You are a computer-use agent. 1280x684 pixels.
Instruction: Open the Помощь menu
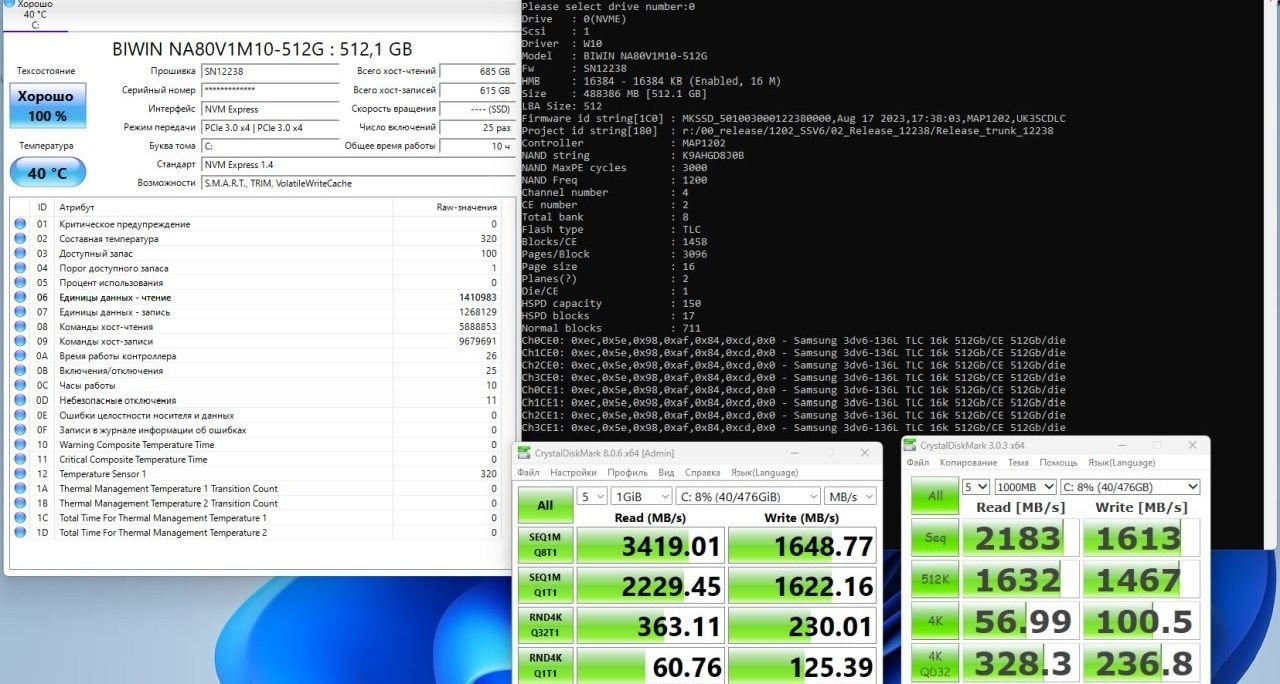[x=1058, y=463]
